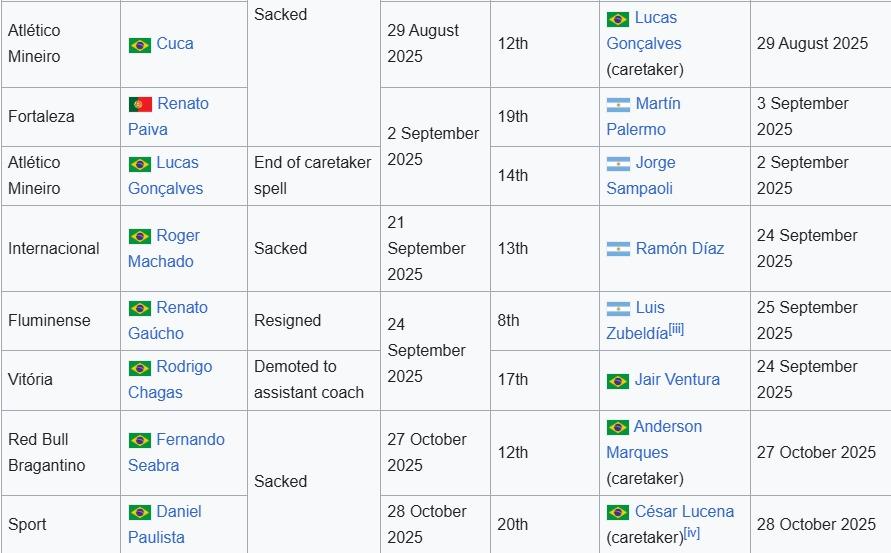Open the Fernando Seabra link
891x553 pixels.
coord(190,440)
